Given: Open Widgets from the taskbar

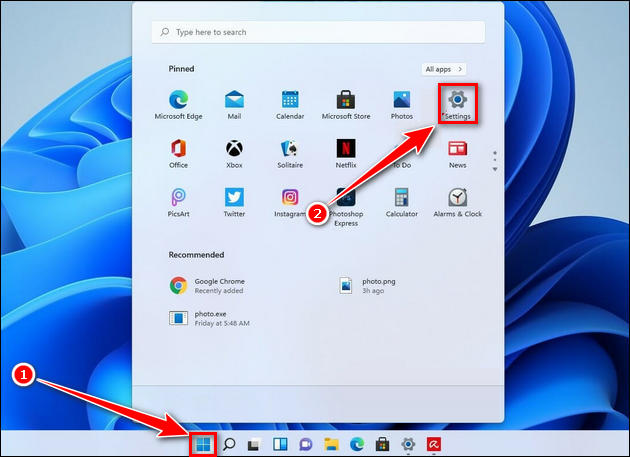Looking at the screenshot, I should click(280, 444).
